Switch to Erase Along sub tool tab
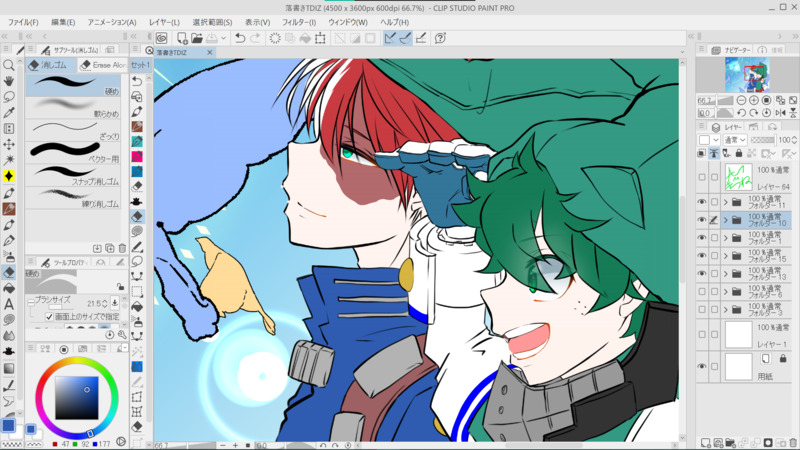Screen dimensions: 800x450 [104, 65]
